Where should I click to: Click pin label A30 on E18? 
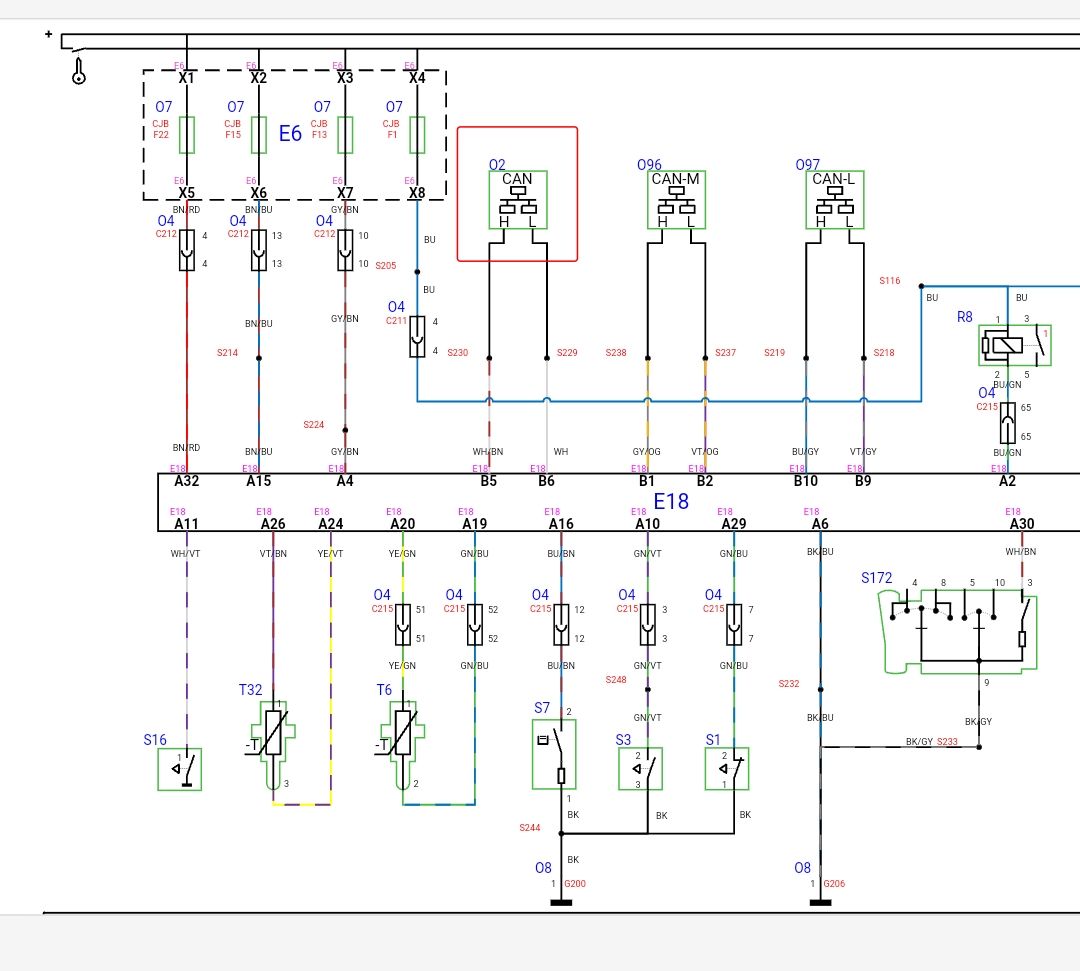click(1022, 524)
